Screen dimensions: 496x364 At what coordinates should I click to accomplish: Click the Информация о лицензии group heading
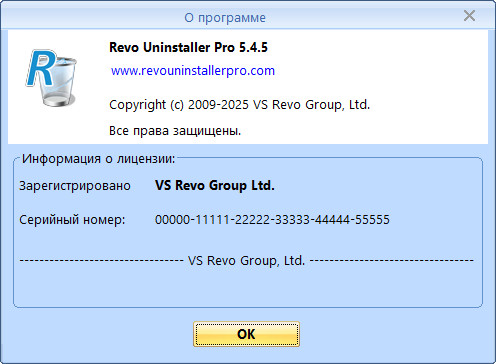tap(98, 159)
